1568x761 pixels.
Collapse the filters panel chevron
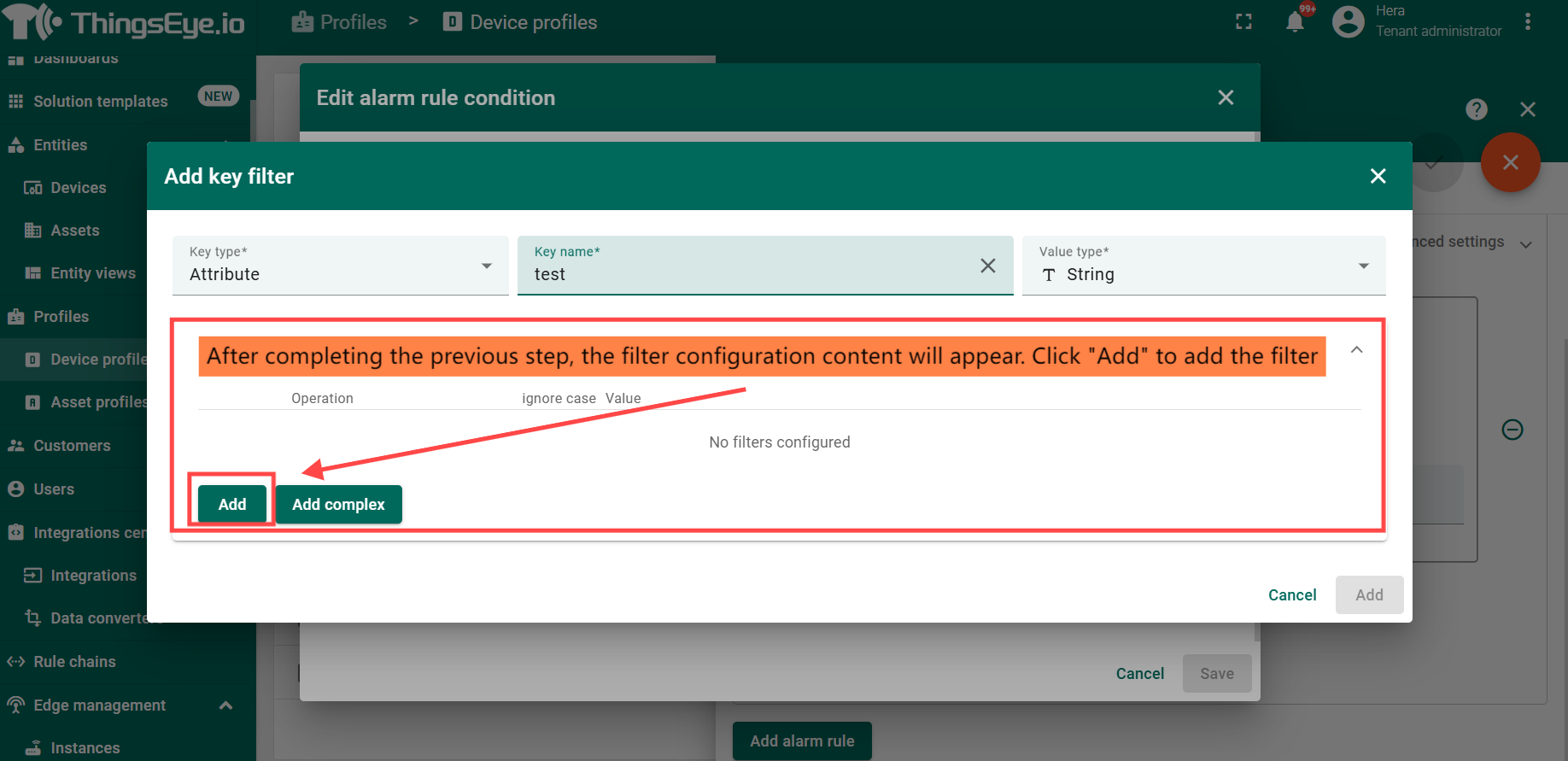coord(1356,350)
